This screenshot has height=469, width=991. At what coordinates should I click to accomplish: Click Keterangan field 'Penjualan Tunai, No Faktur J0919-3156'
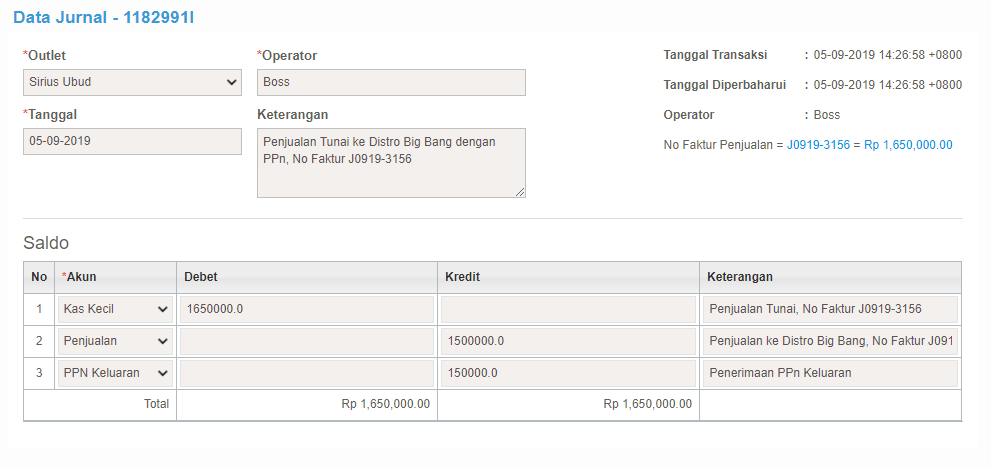click(830, 309)
